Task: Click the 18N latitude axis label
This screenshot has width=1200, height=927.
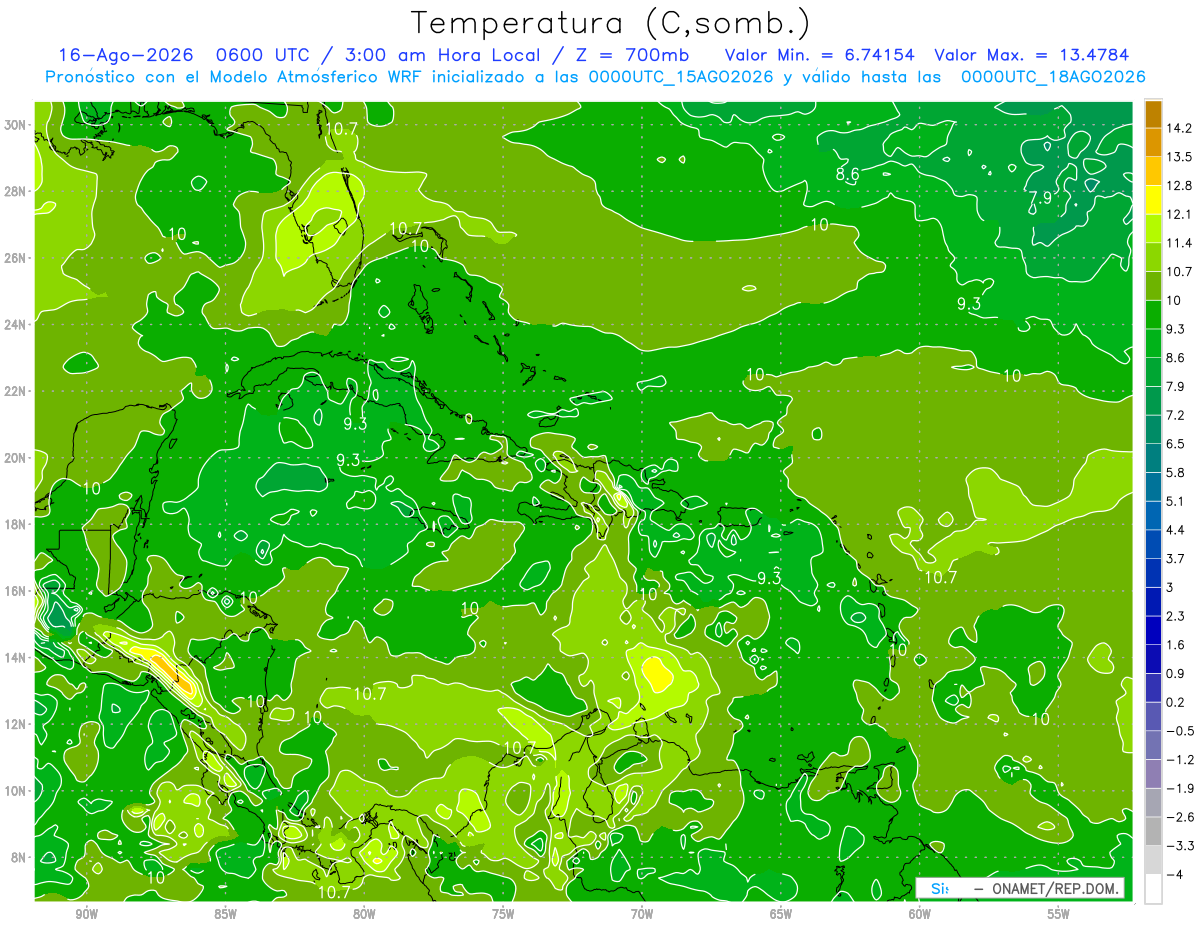Action: tap(17, 524)
